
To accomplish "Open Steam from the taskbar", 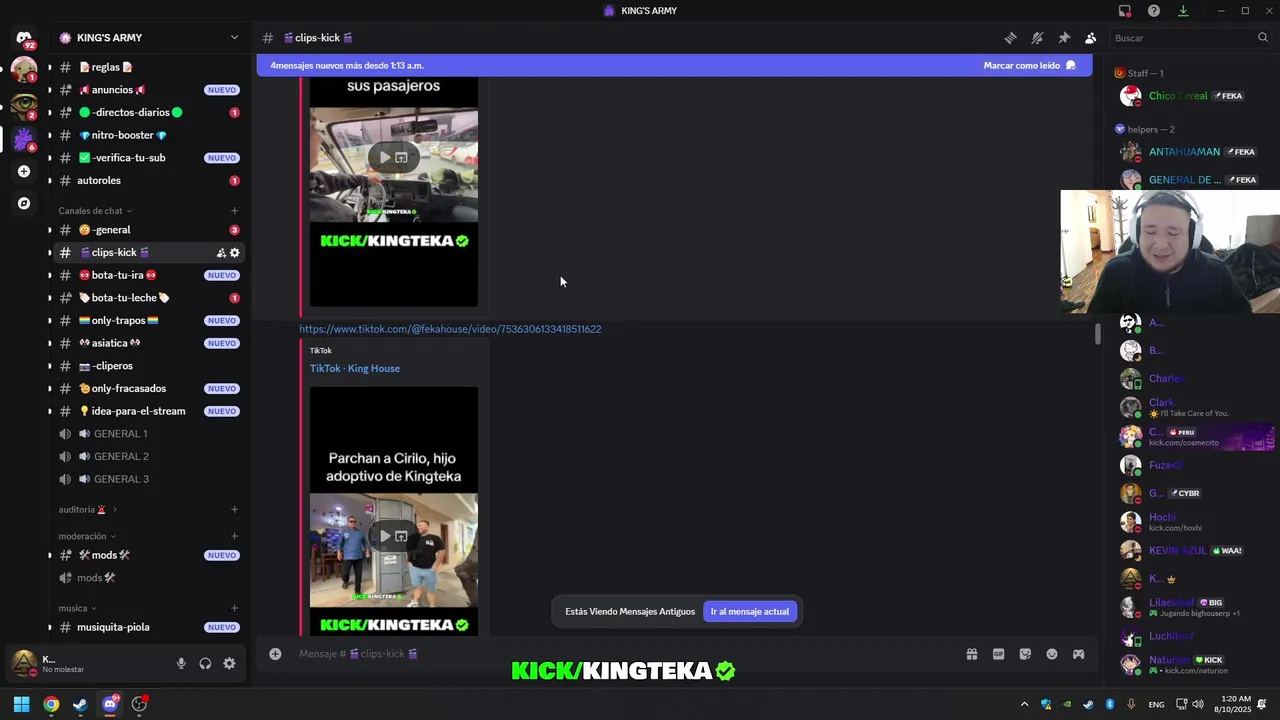I will (x=80, y=704).
